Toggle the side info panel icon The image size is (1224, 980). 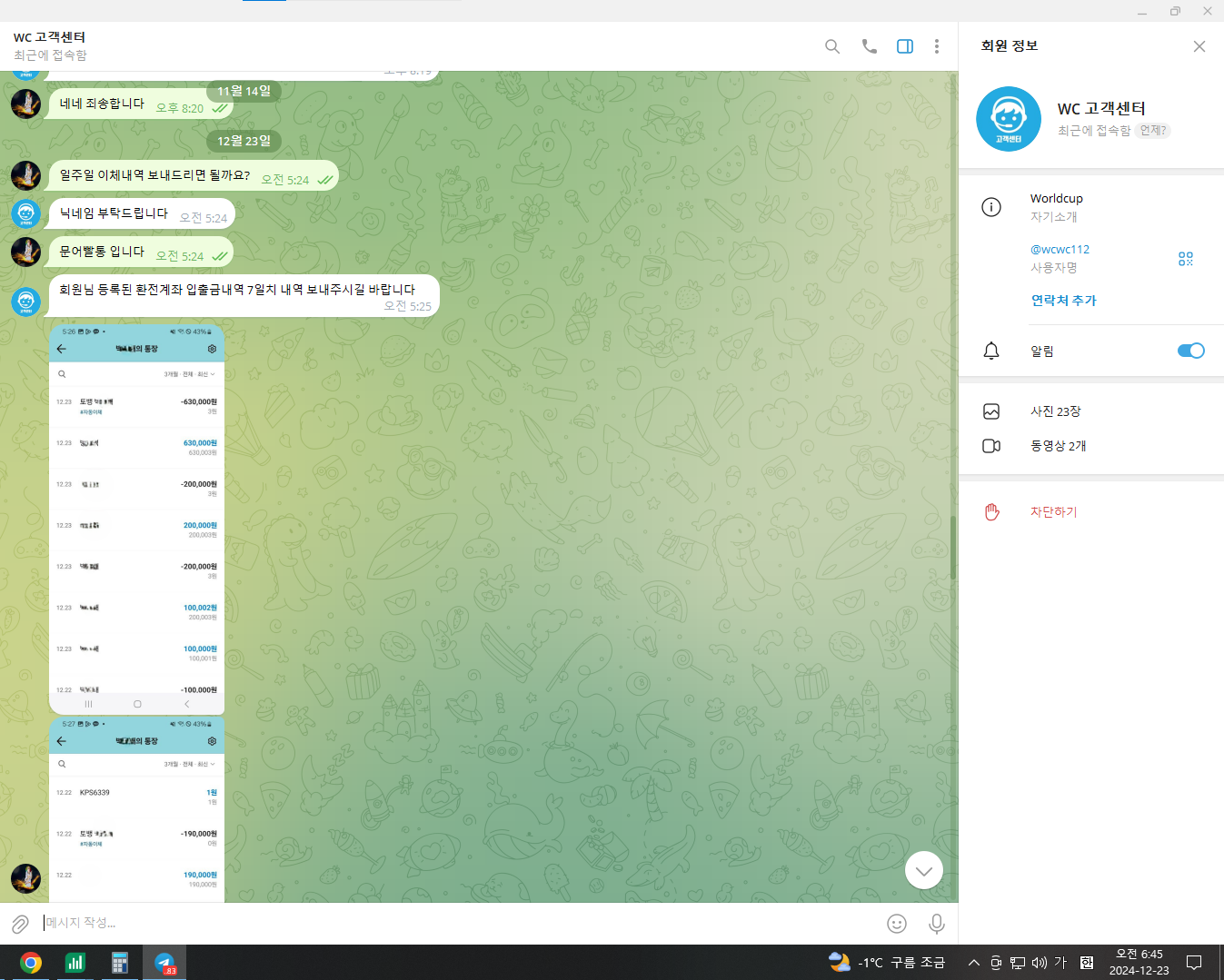click(x=904, y=46)
